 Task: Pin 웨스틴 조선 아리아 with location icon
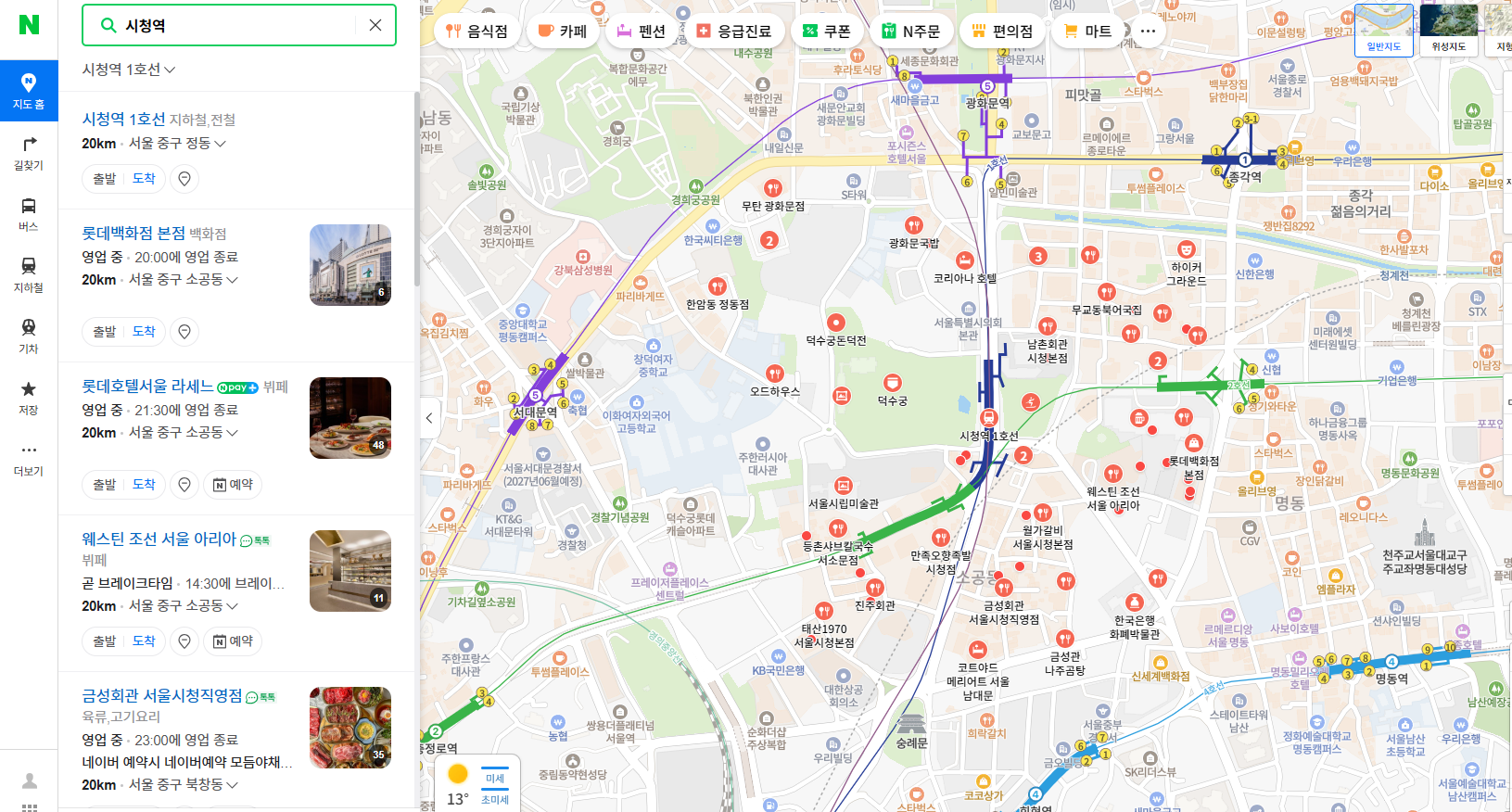(184, 641)
